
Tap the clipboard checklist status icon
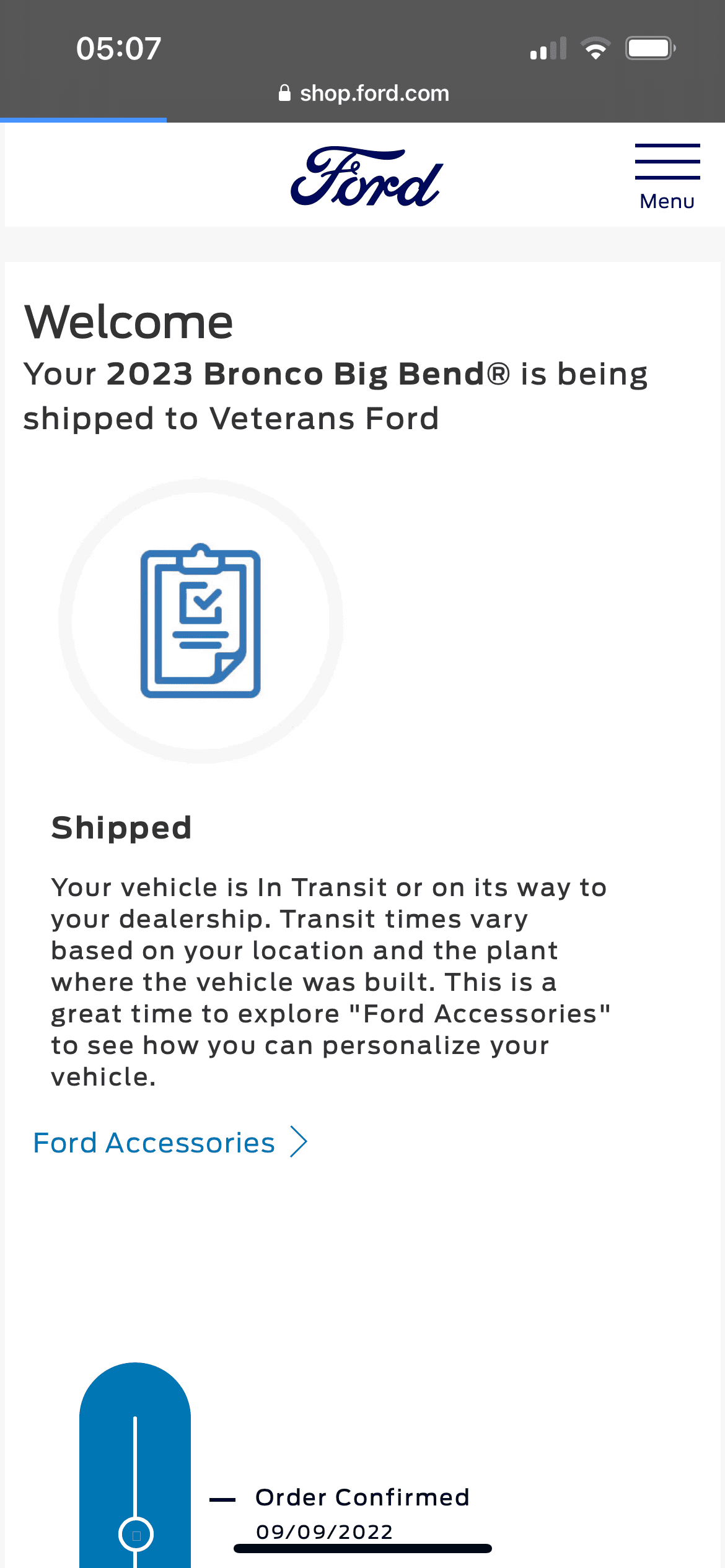point(200,621)
